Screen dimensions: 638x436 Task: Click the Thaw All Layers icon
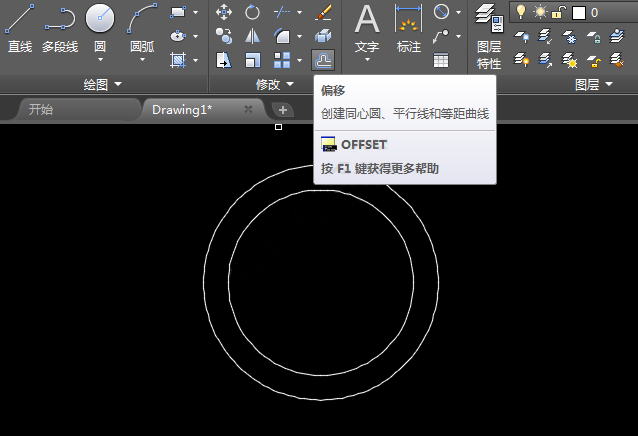[x=570, y=60]
